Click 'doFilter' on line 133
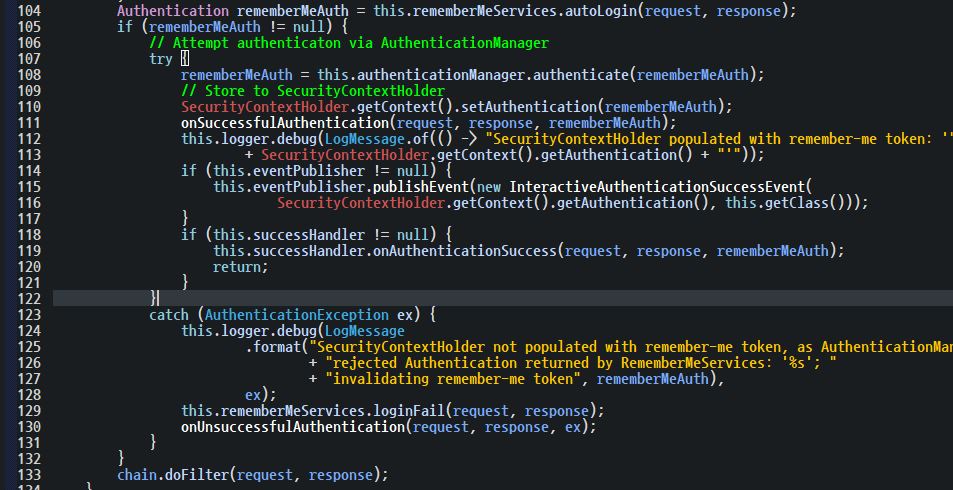 click(x=197, y=475)
